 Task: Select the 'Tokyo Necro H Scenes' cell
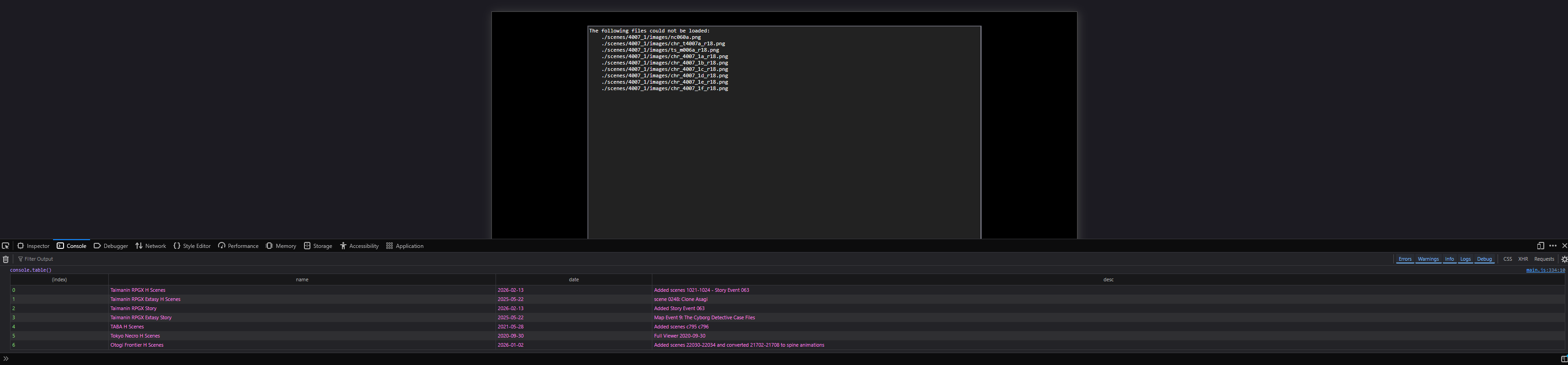302,336
